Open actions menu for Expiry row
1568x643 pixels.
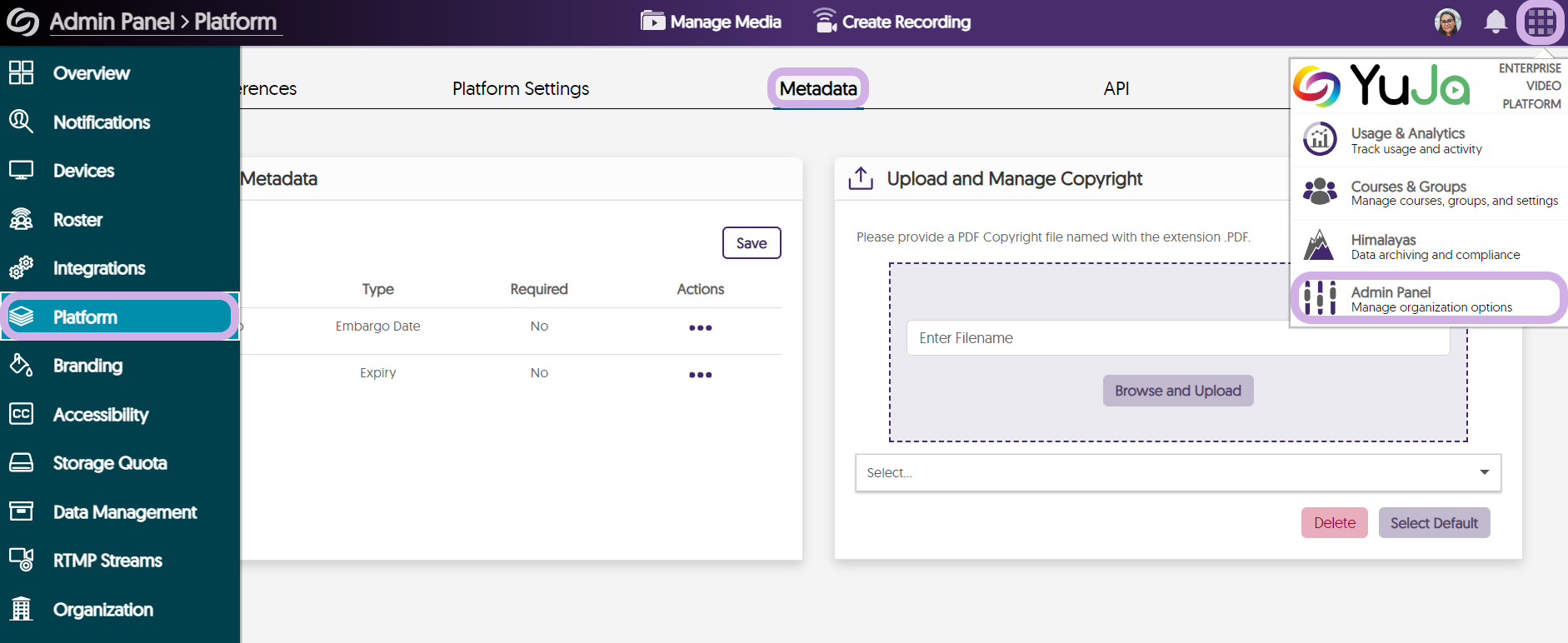[x=700, y=375]
